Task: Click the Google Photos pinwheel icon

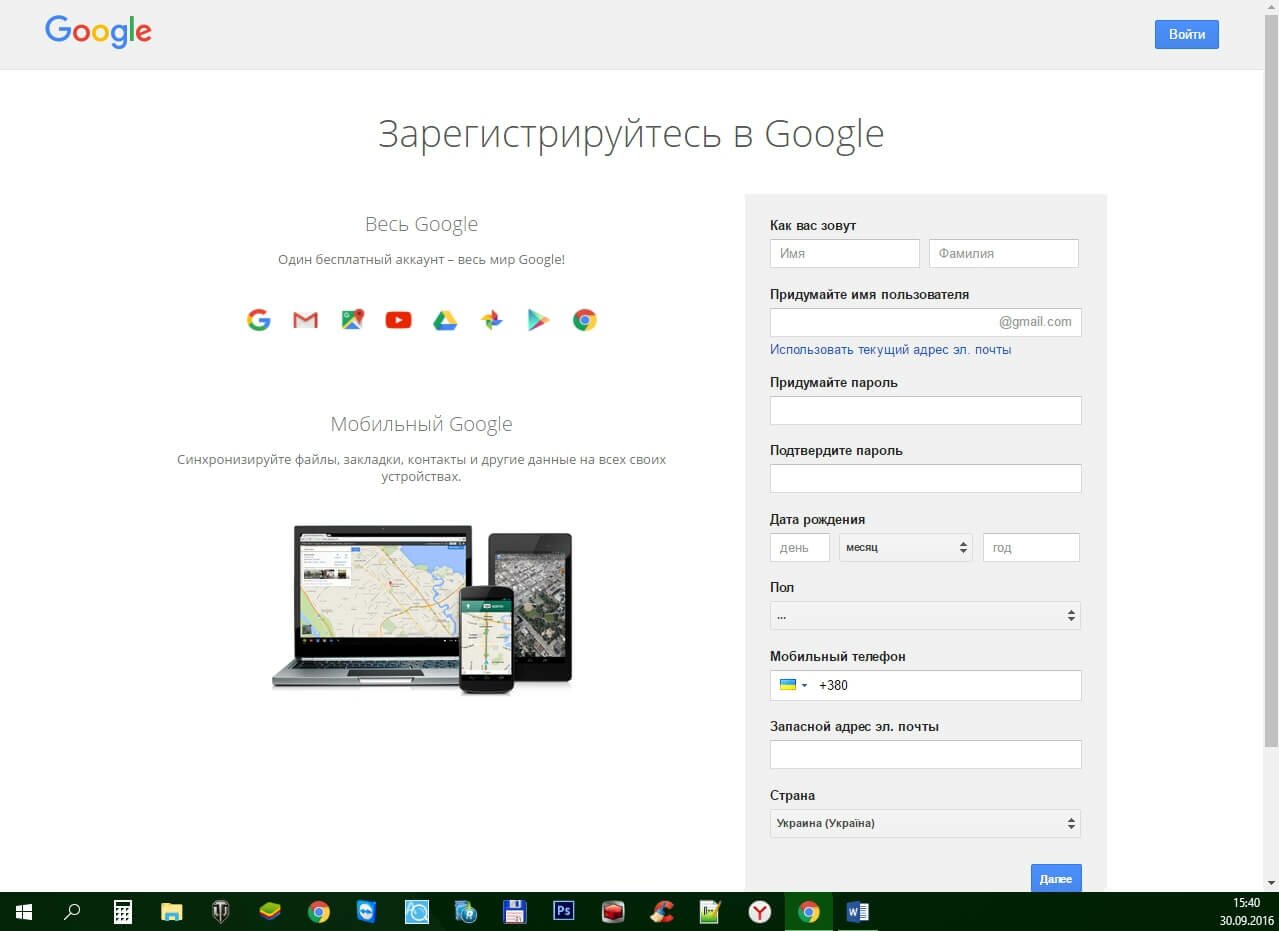Action: click(x=491, y=319)
